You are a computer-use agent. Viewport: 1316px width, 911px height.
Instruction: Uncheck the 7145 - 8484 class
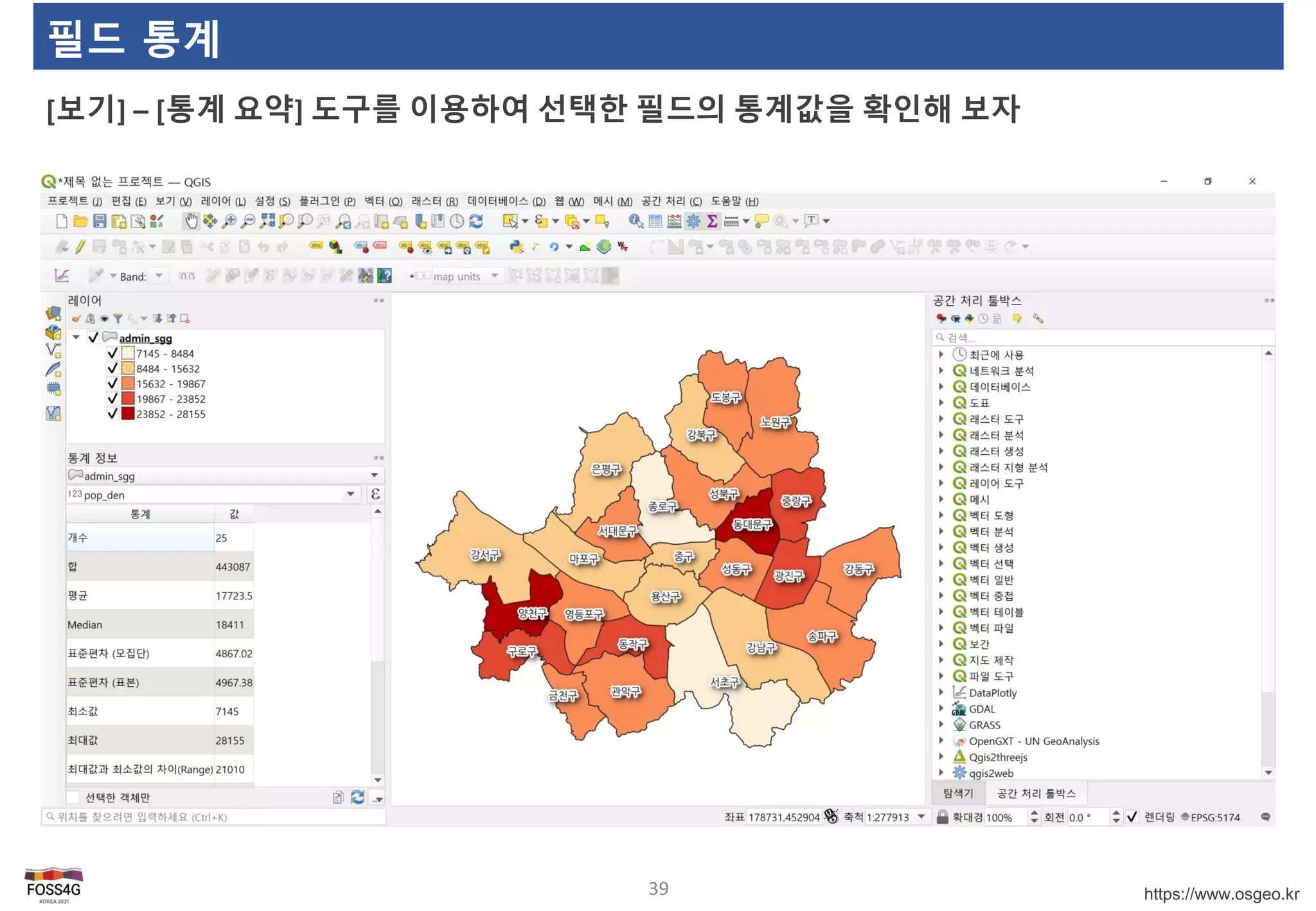[112, 353]
